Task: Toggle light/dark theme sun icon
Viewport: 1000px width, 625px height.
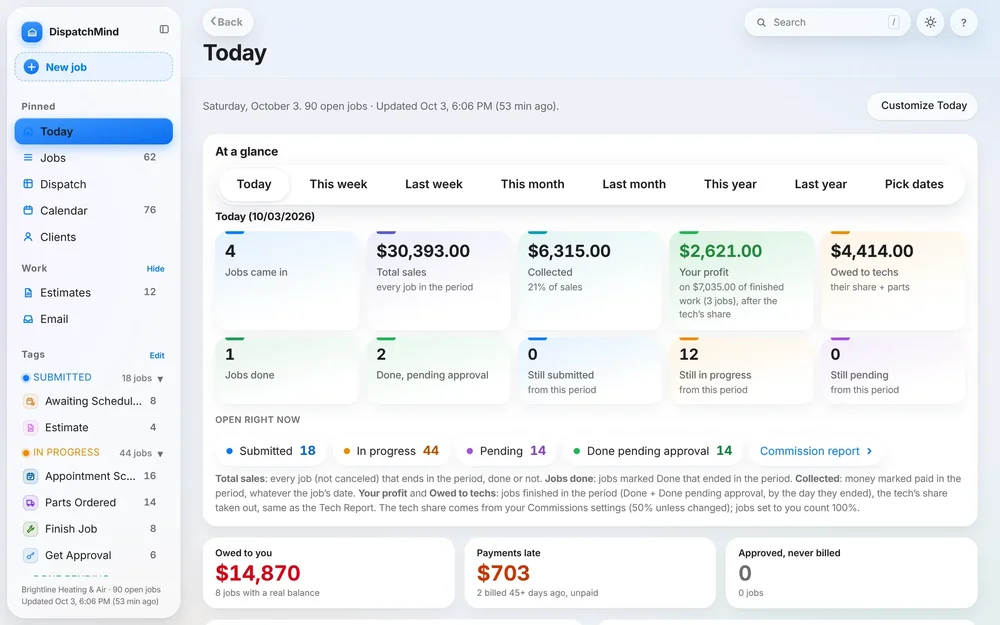Action: pos(930,22)
